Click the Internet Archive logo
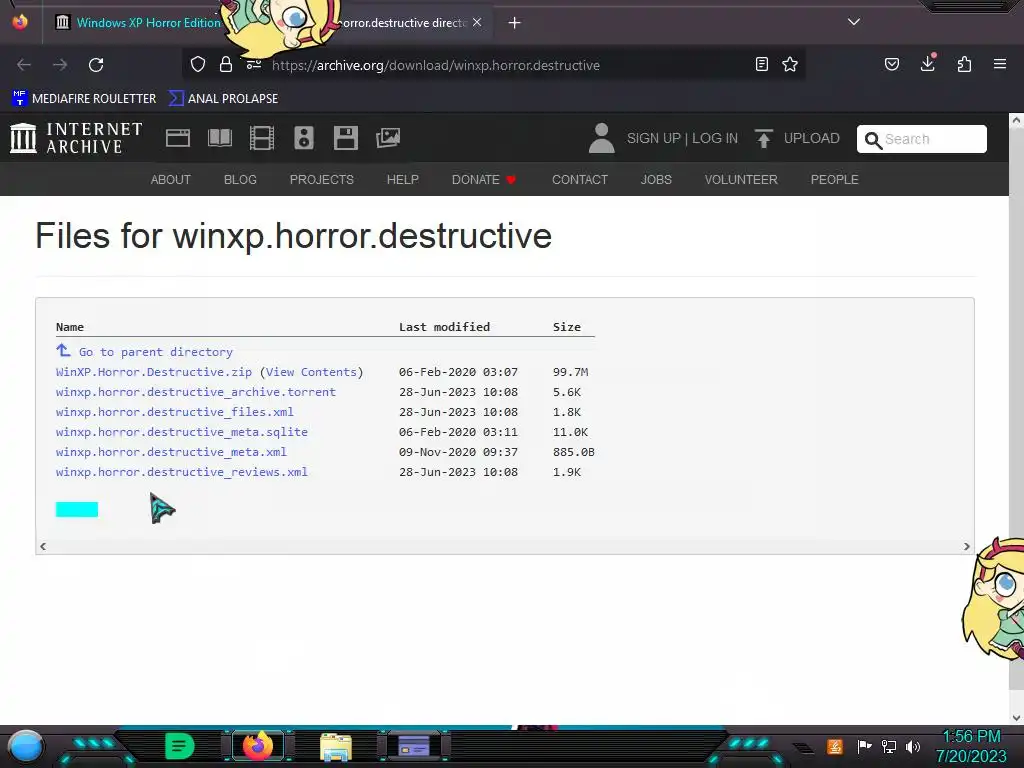This screenshot has width=1024, height=768. 76,138
